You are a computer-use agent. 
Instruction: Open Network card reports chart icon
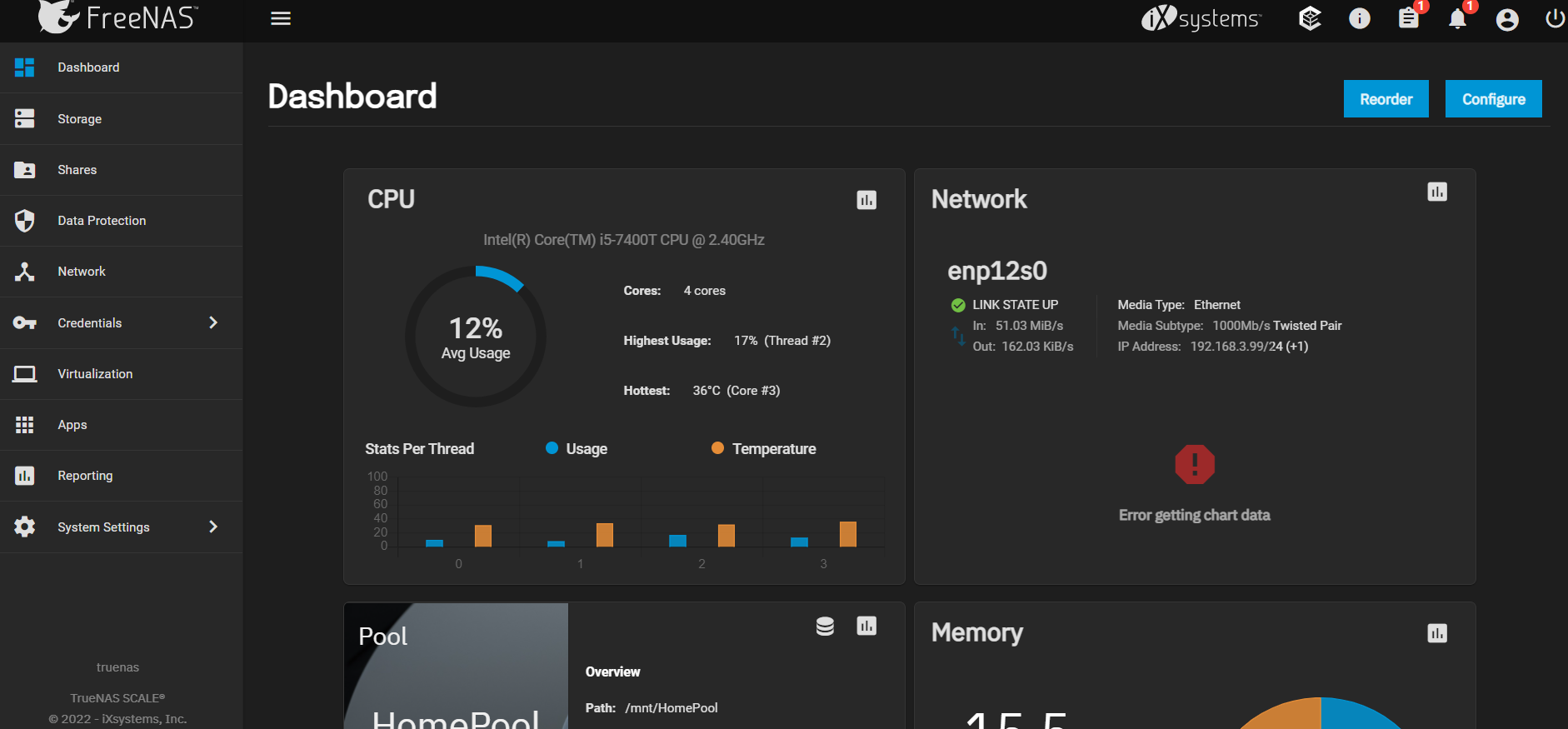coord(1437,192)
